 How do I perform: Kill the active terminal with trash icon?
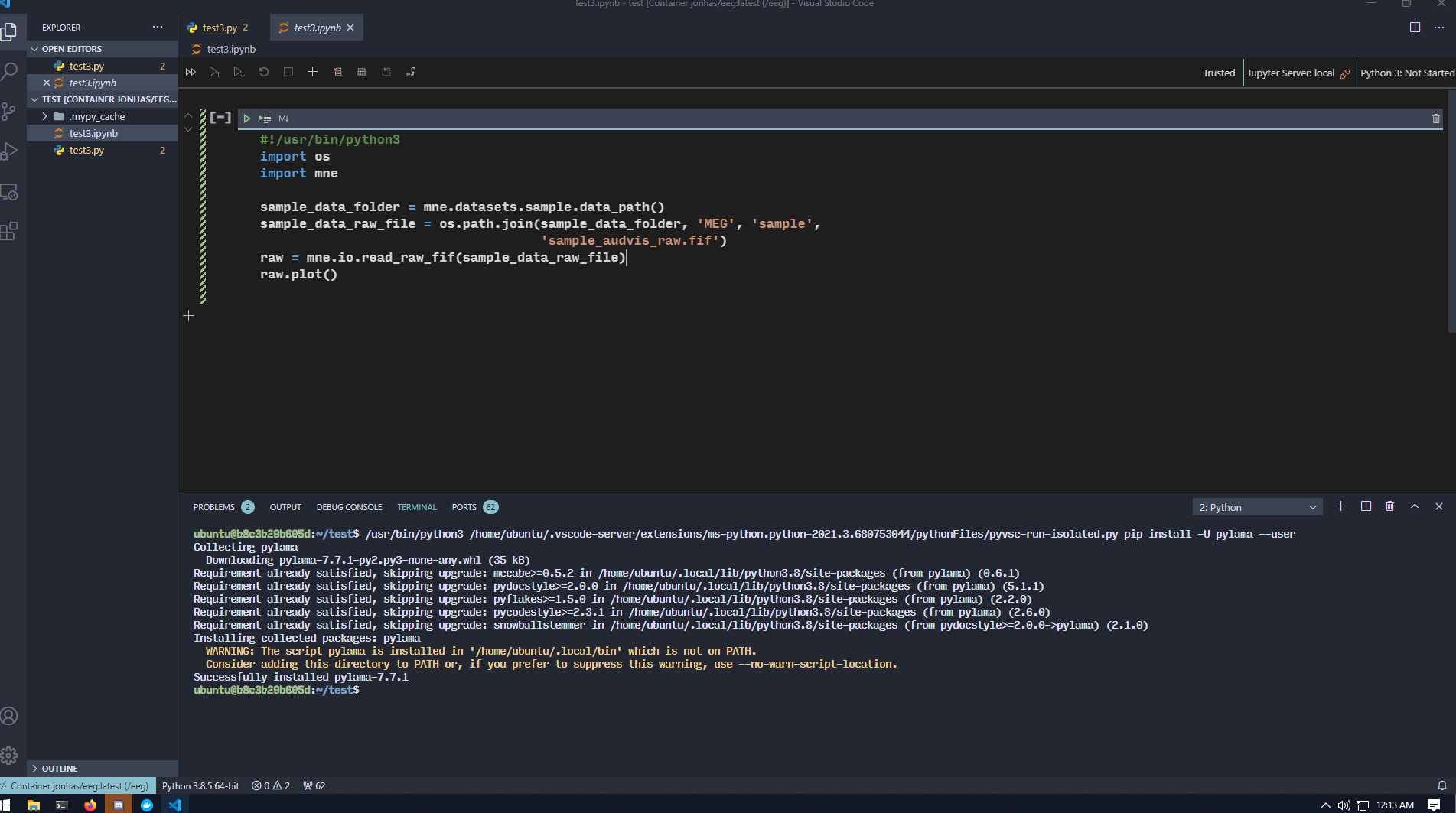tap(1390, 506)
